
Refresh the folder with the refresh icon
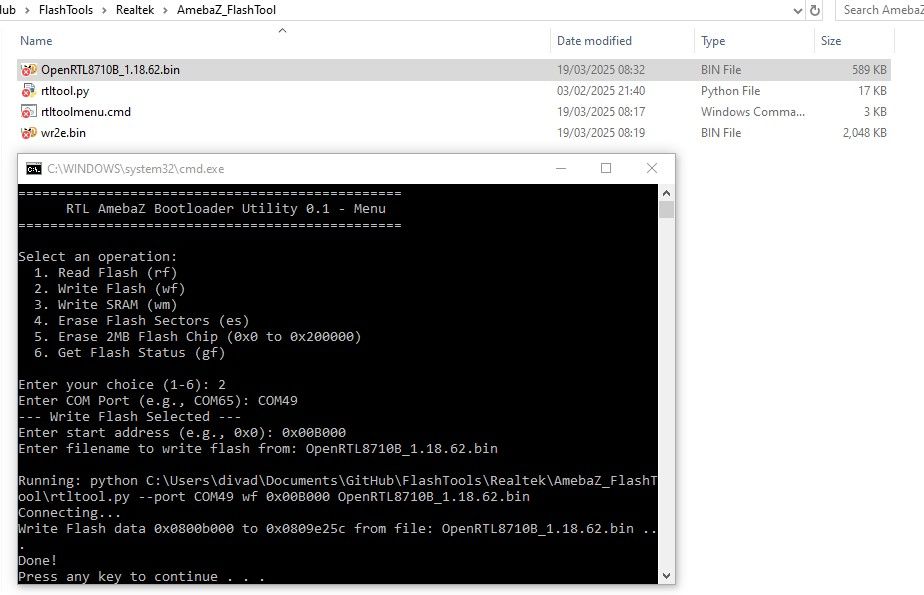(814, 10)
